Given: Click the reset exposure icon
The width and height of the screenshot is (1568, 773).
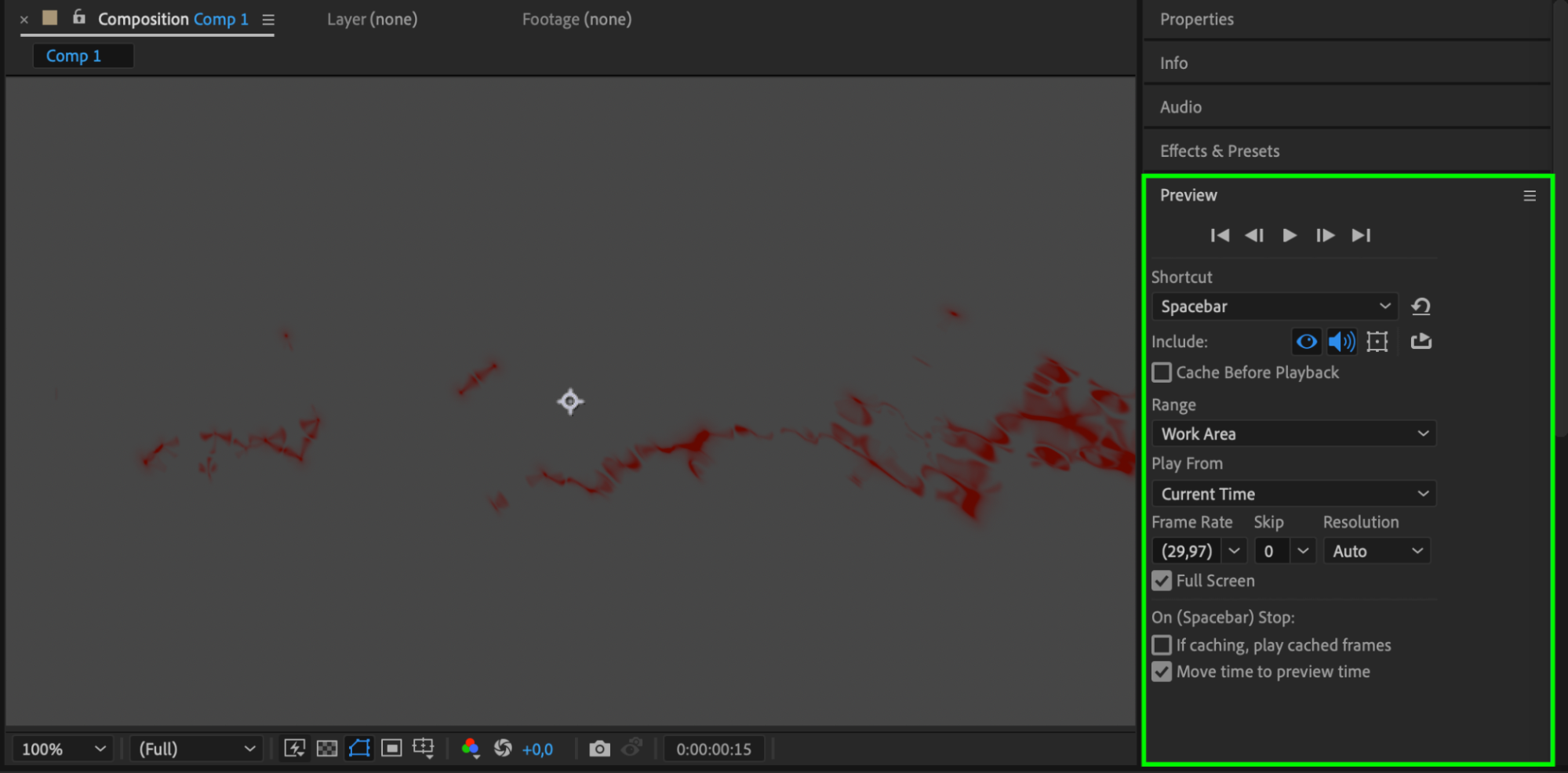Looking at the screenshot, I should click(x=503, y=749).
